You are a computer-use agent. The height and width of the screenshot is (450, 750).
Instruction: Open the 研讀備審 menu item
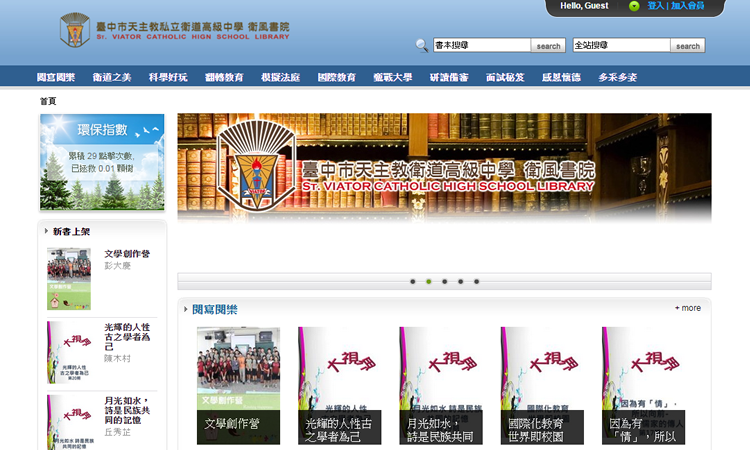449,77
